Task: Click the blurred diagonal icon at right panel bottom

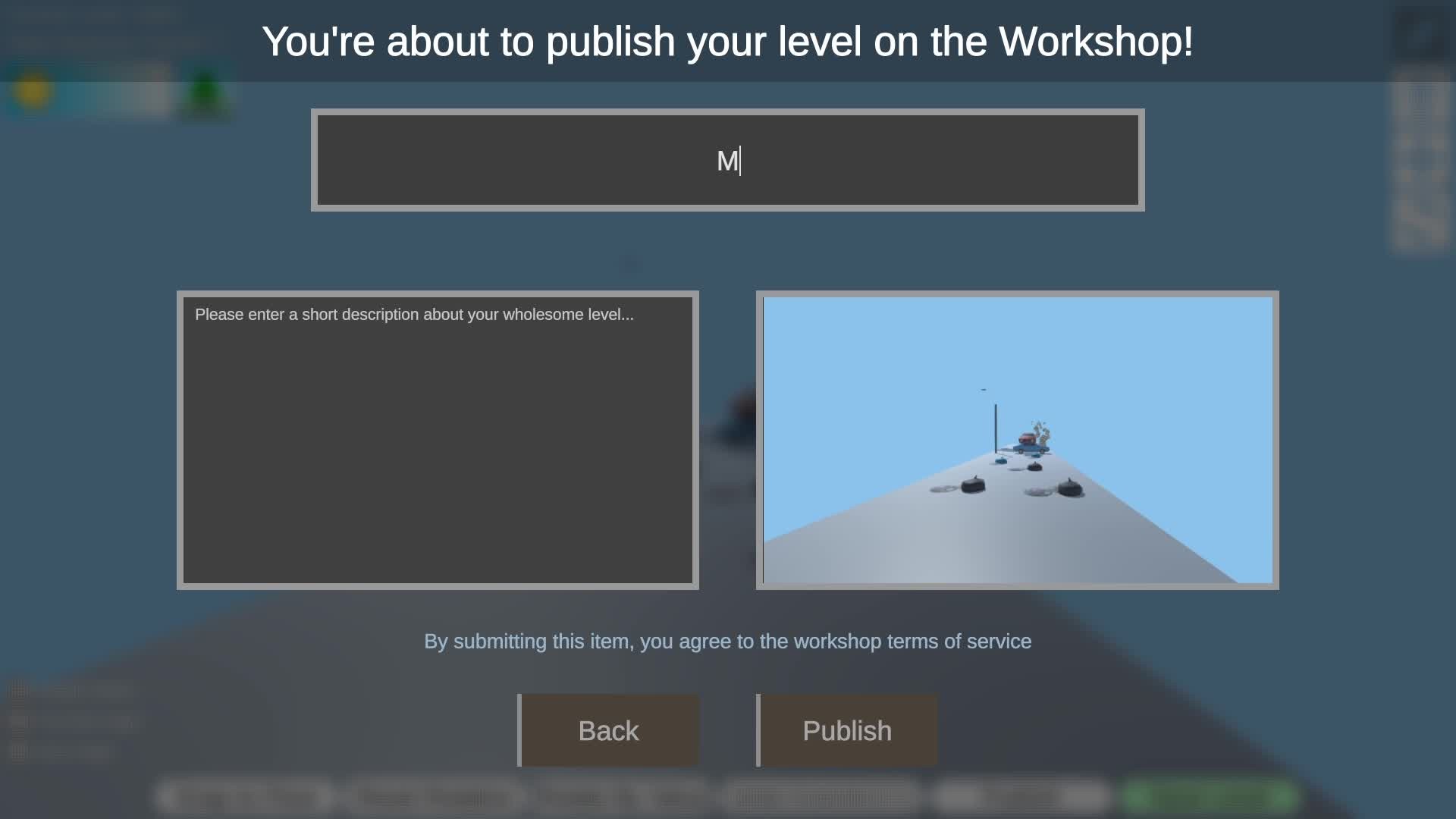Action: click(x=1421, y=222)
